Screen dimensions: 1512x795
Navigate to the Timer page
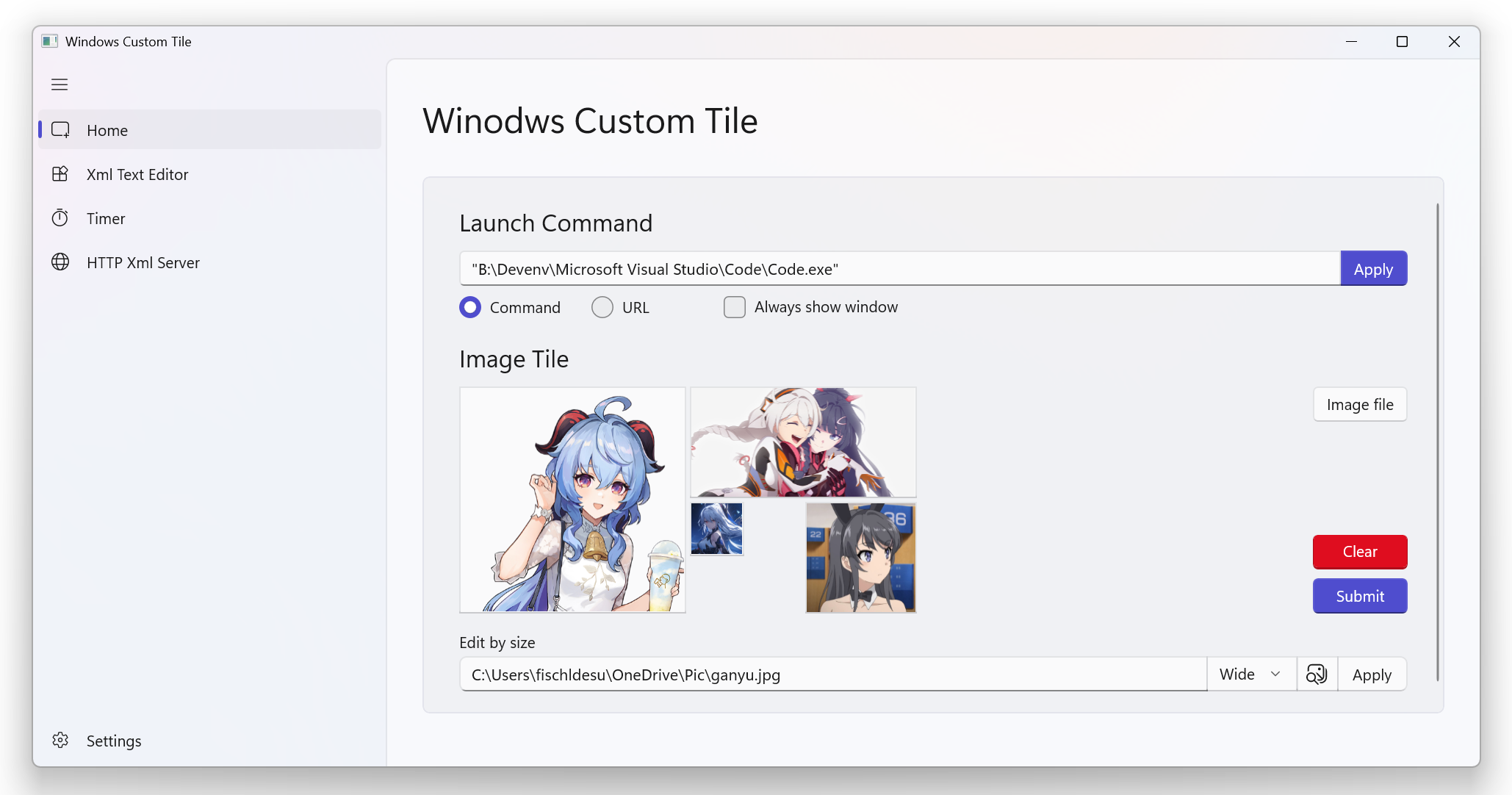210,218
